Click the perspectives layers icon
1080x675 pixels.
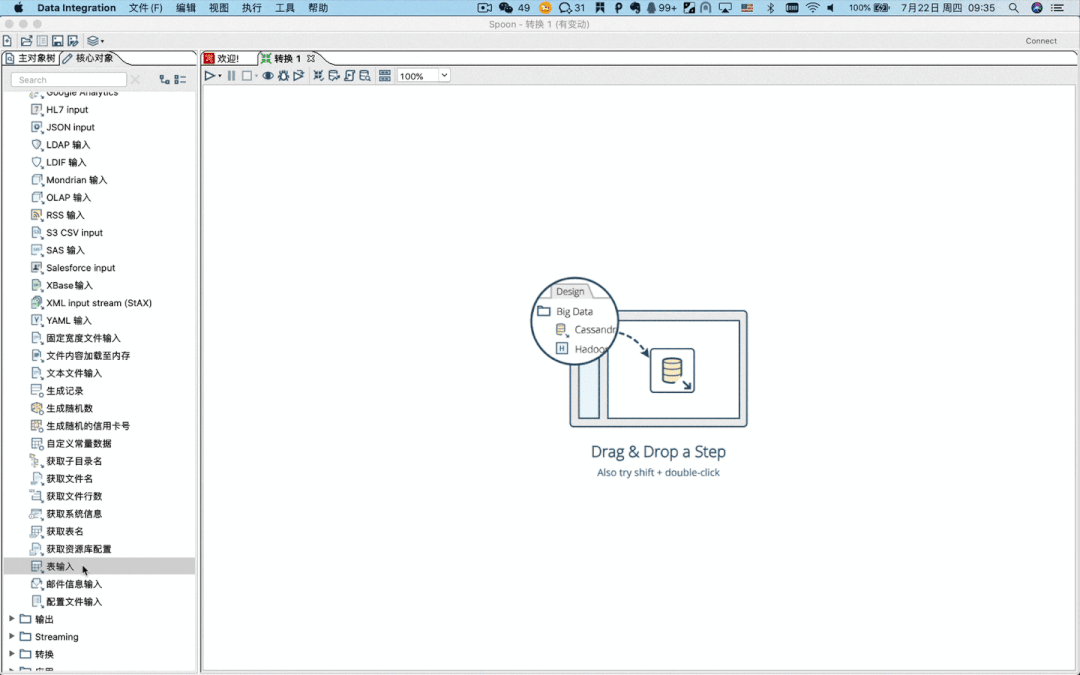93,41
